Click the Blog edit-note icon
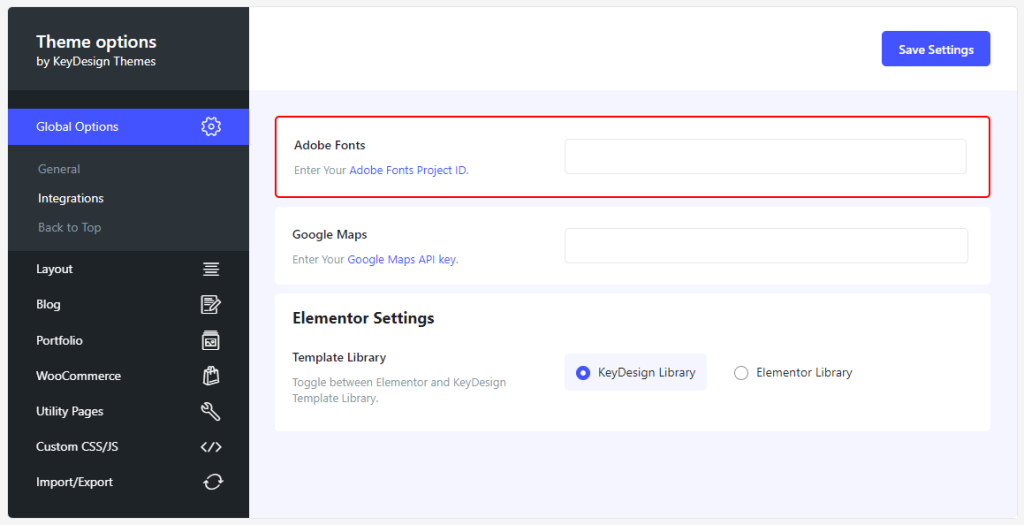1024x525 pixels. pos(211,304)
